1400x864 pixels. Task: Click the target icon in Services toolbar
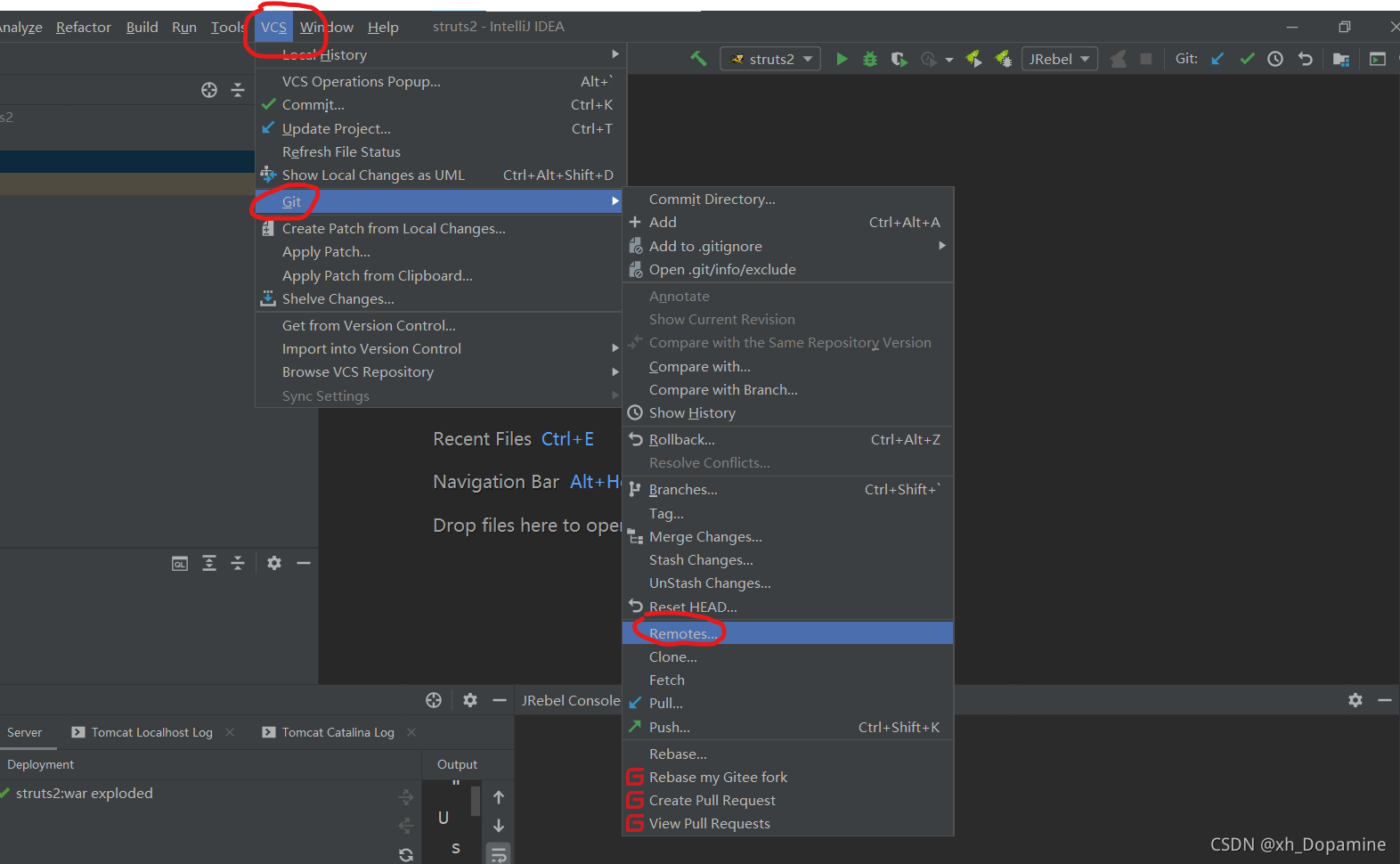click(x=434, y=700)
